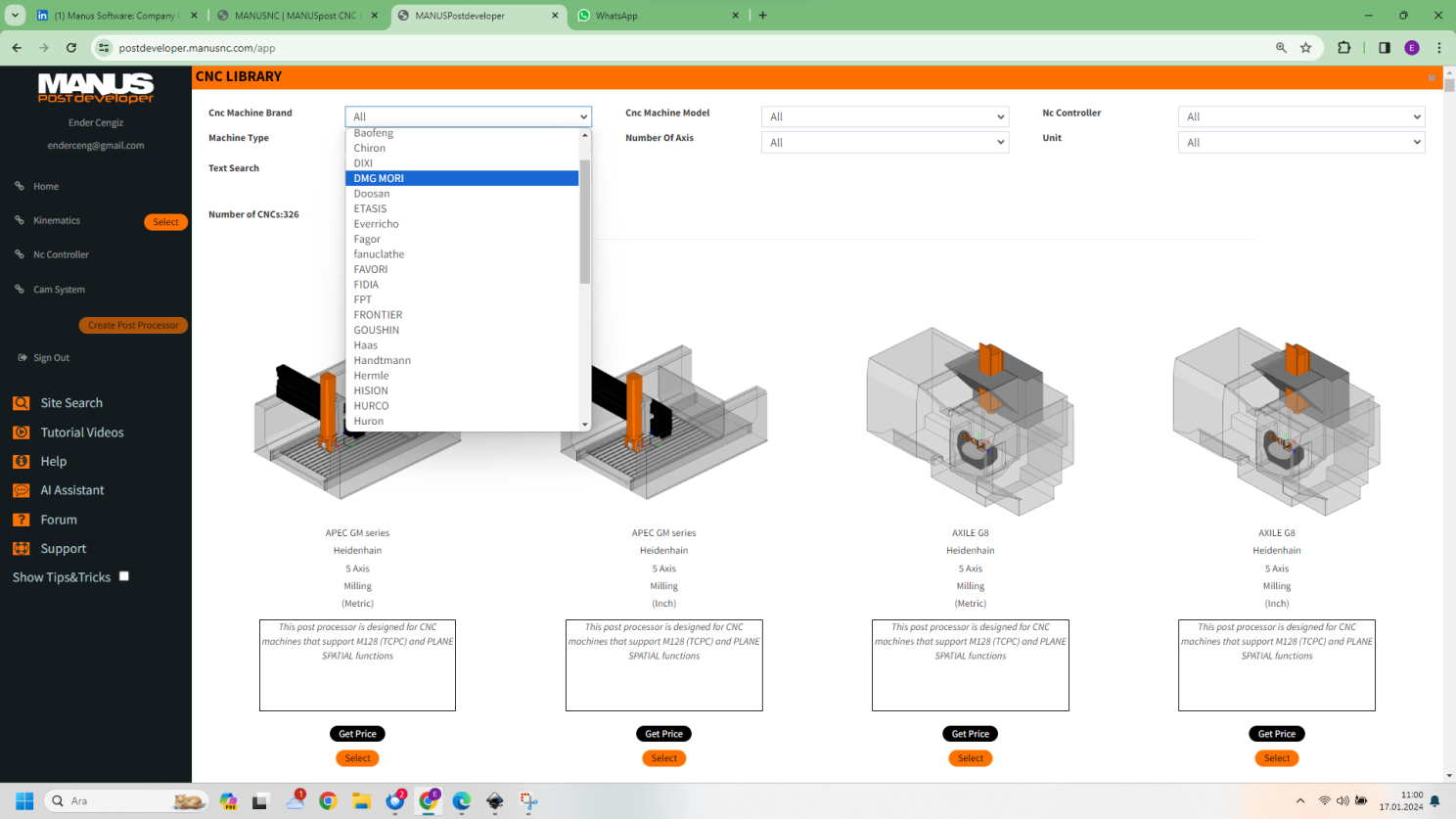Select DMG MORI in brand list
The height and width of the screenshot is (819, 1456).
(x=379, y=178)
